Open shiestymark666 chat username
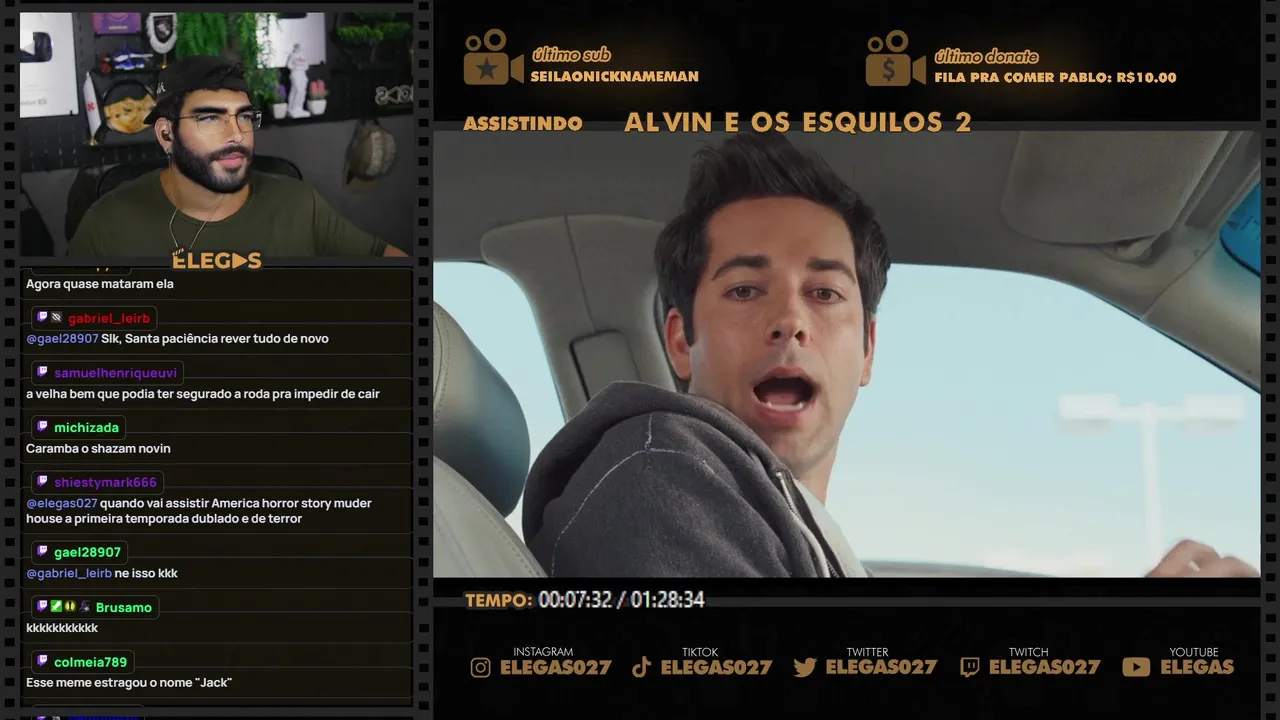 (105, 483)
